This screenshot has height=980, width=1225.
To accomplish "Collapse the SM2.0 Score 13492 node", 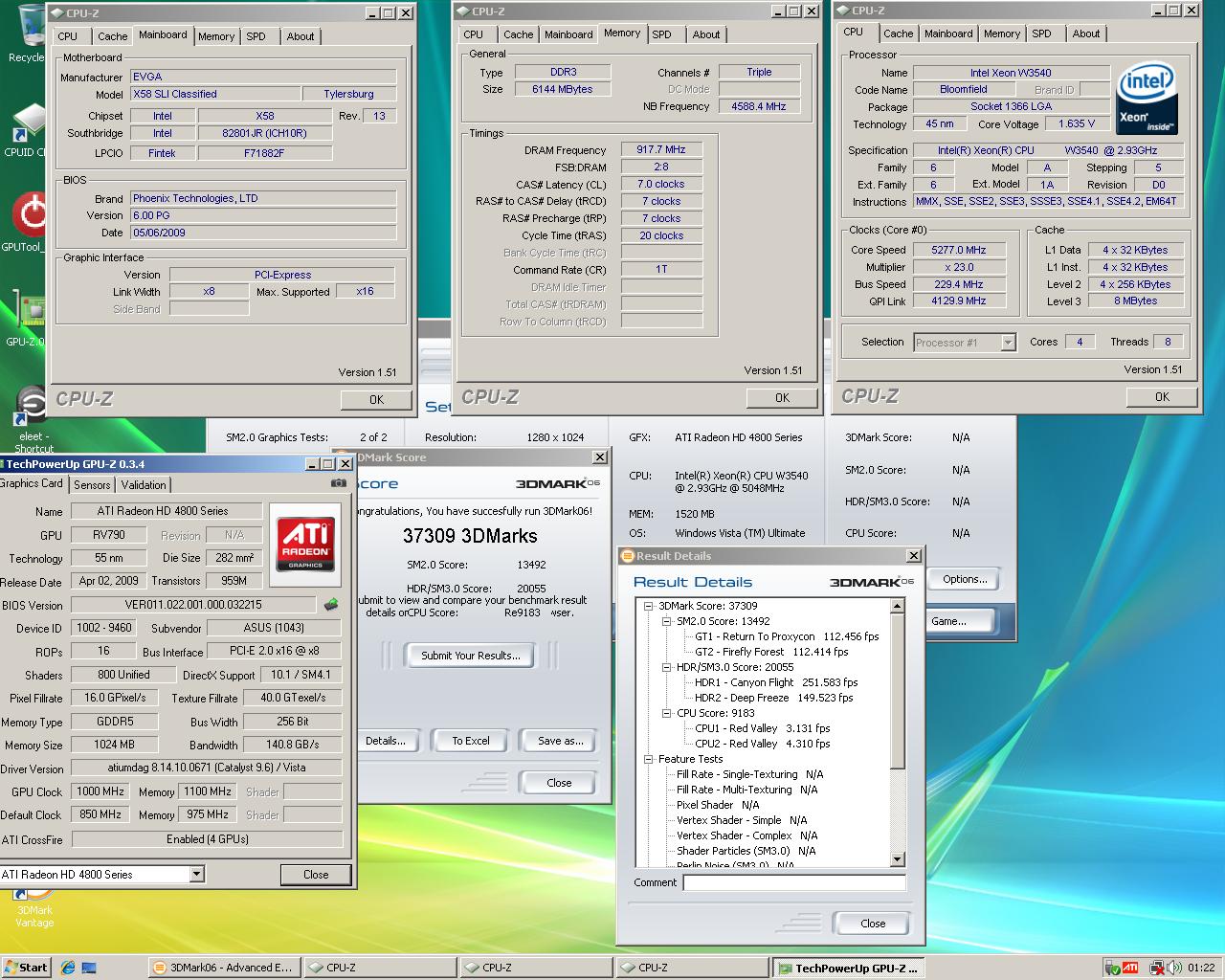I will pos(667,621).
